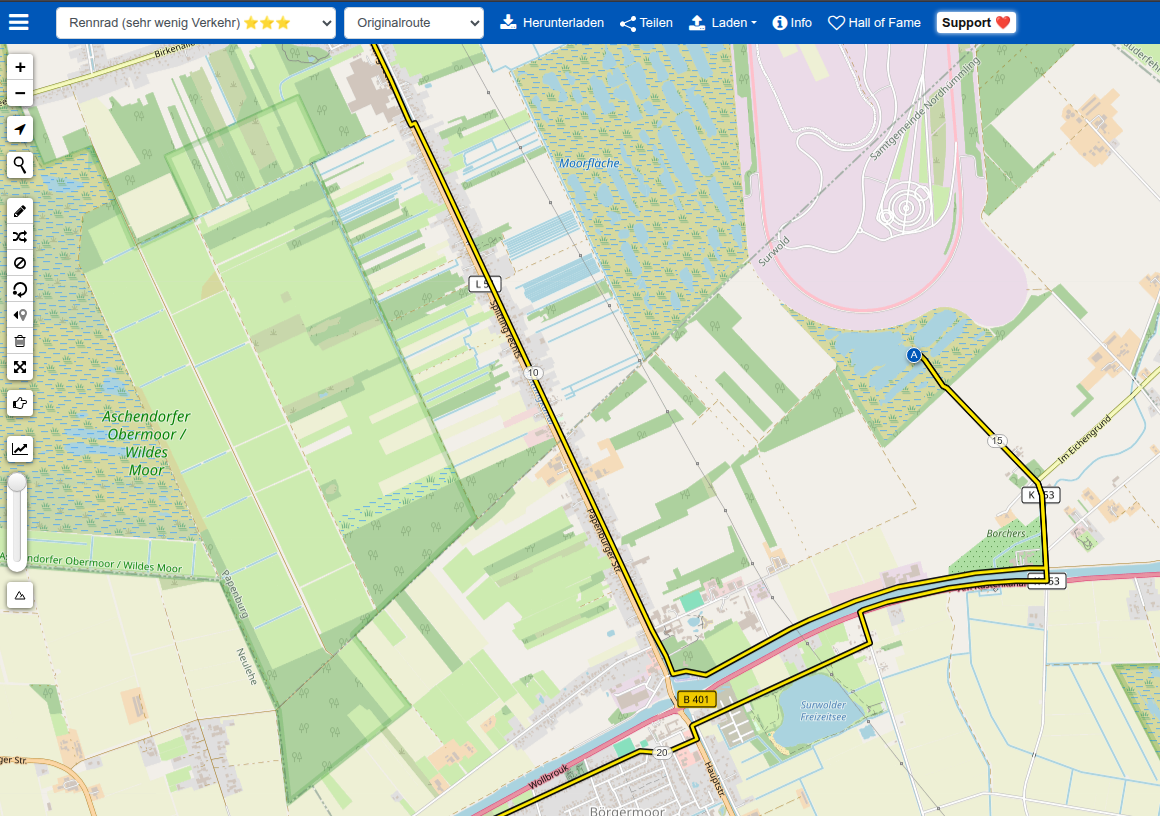Open the hamburger main menu
The width and height of the screenshot is (1160, 816).
[x=19, y=22]
